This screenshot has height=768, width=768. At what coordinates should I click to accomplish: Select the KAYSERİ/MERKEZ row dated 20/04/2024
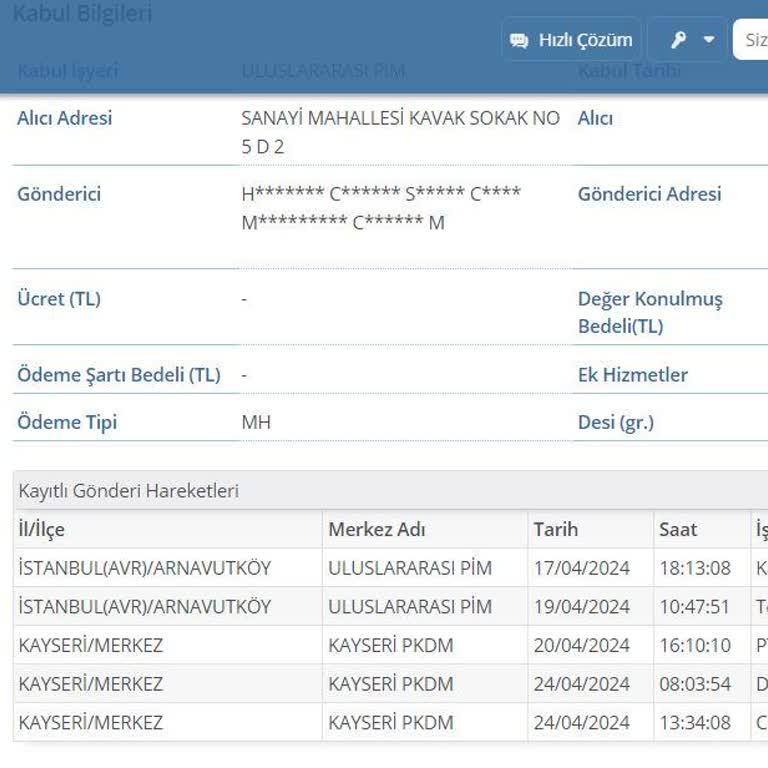tap(90, 645)
